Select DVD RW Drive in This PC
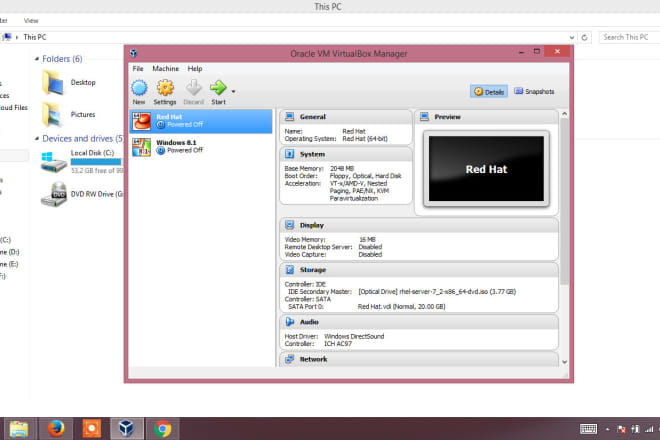This screenshot has height=440, width=660. [x=82, y=194]
